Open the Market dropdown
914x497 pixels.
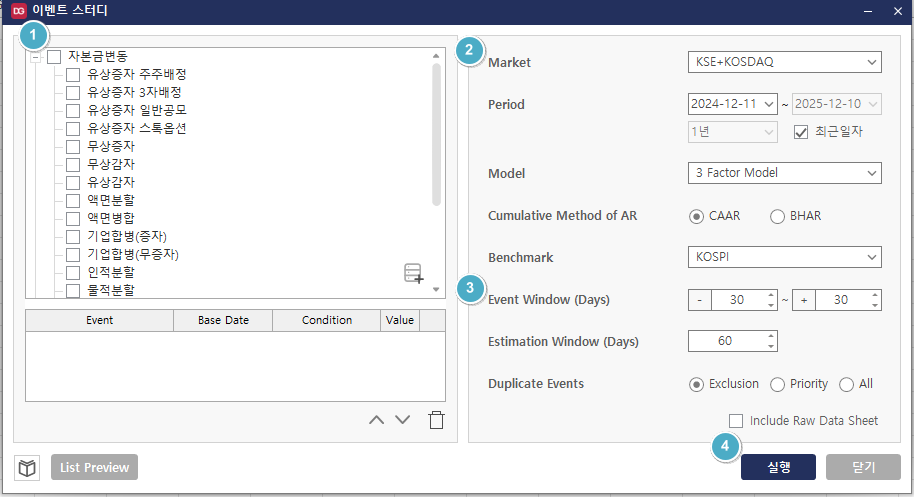(x=784, y=62)
